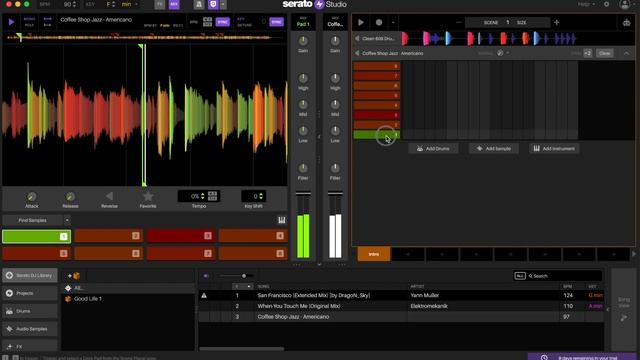The height and width of the screenshot is (360, 640).
Task: Turn the Release knob
Action: (x=70, y=197)
